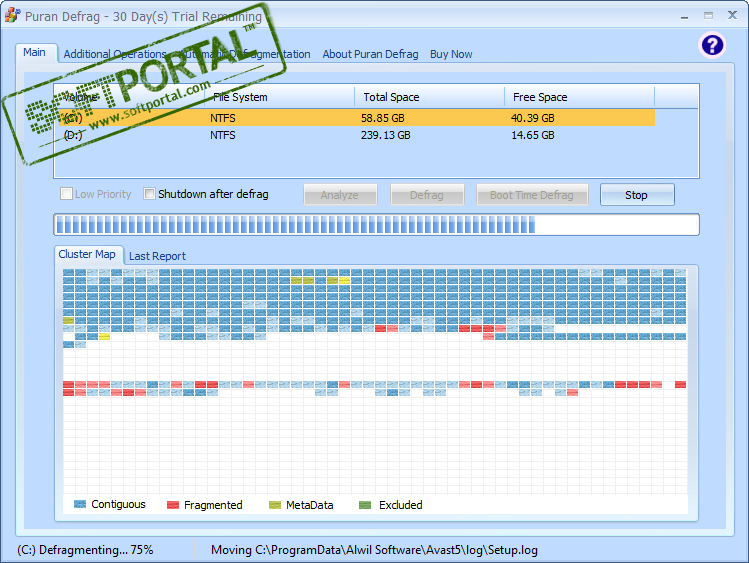Click the 58.85 GB total space value
Screen dimensions: 749x563
(383, 118)
